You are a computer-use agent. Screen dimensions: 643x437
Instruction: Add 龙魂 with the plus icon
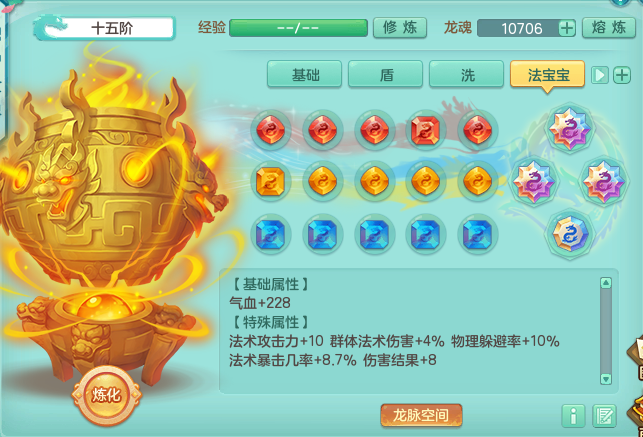567,28
